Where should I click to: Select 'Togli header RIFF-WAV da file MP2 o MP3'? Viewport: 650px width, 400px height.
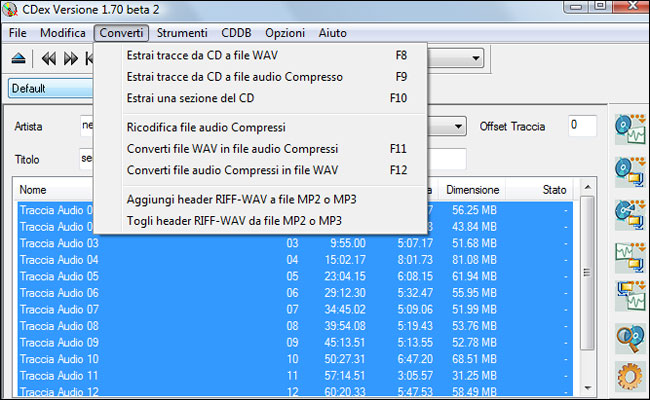tap(234, 220)
